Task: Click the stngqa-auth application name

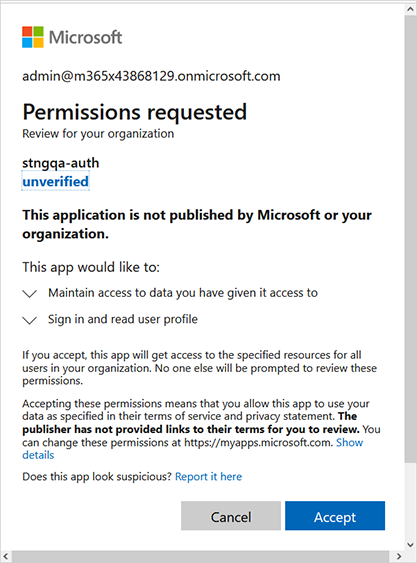Action: 61,163
